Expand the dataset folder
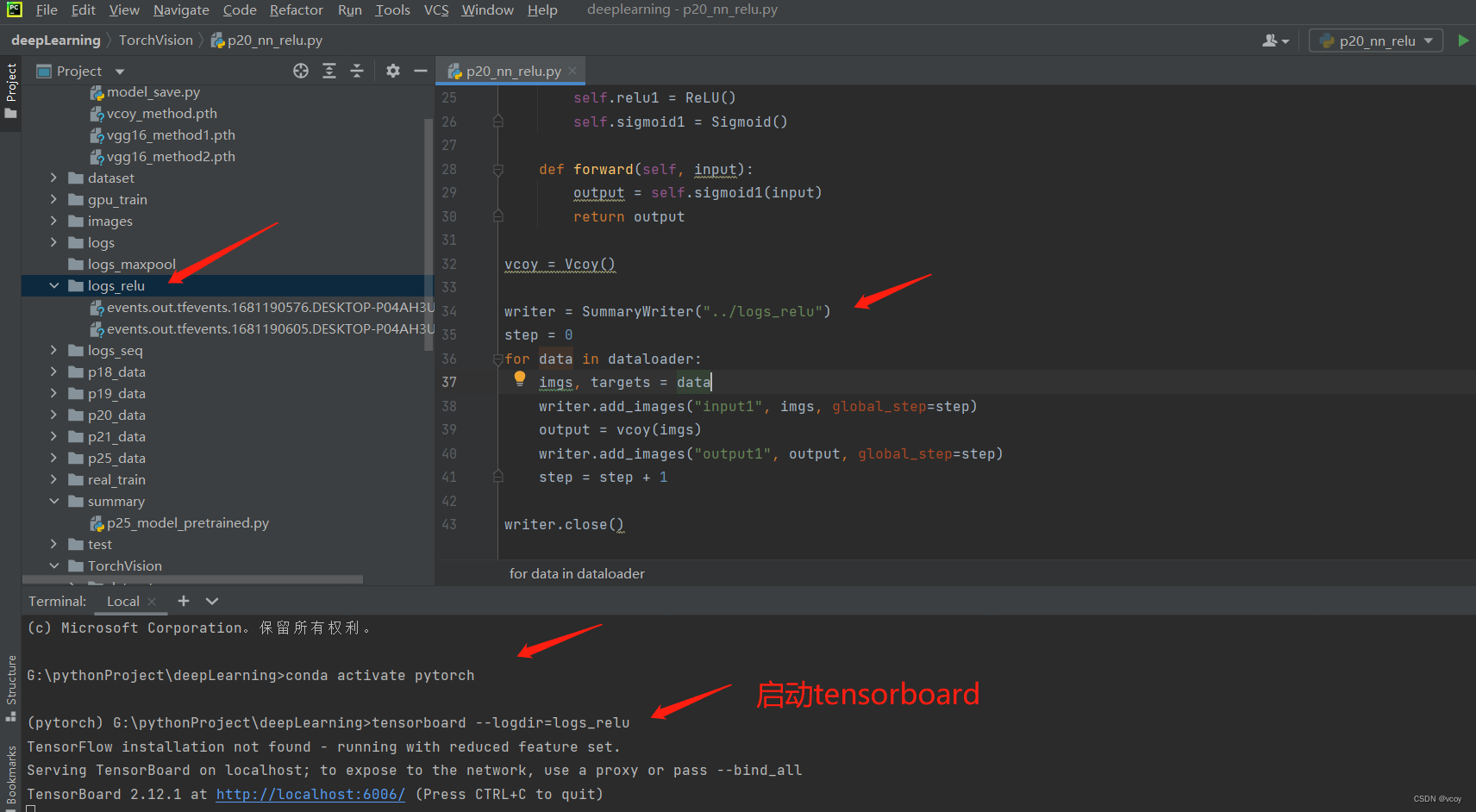The image size is (1476, 812). click(x=53, y=178)
